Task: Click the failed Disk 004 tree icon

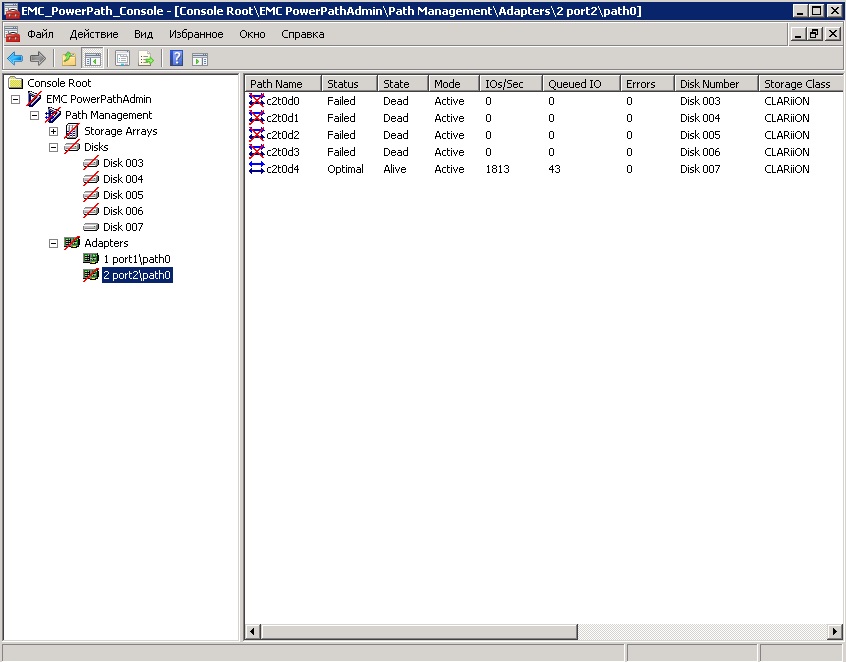Action: (x=91, y=179)
